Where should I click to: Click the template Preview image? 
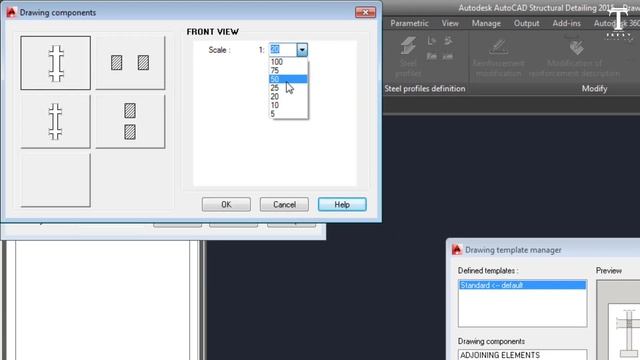618,320
